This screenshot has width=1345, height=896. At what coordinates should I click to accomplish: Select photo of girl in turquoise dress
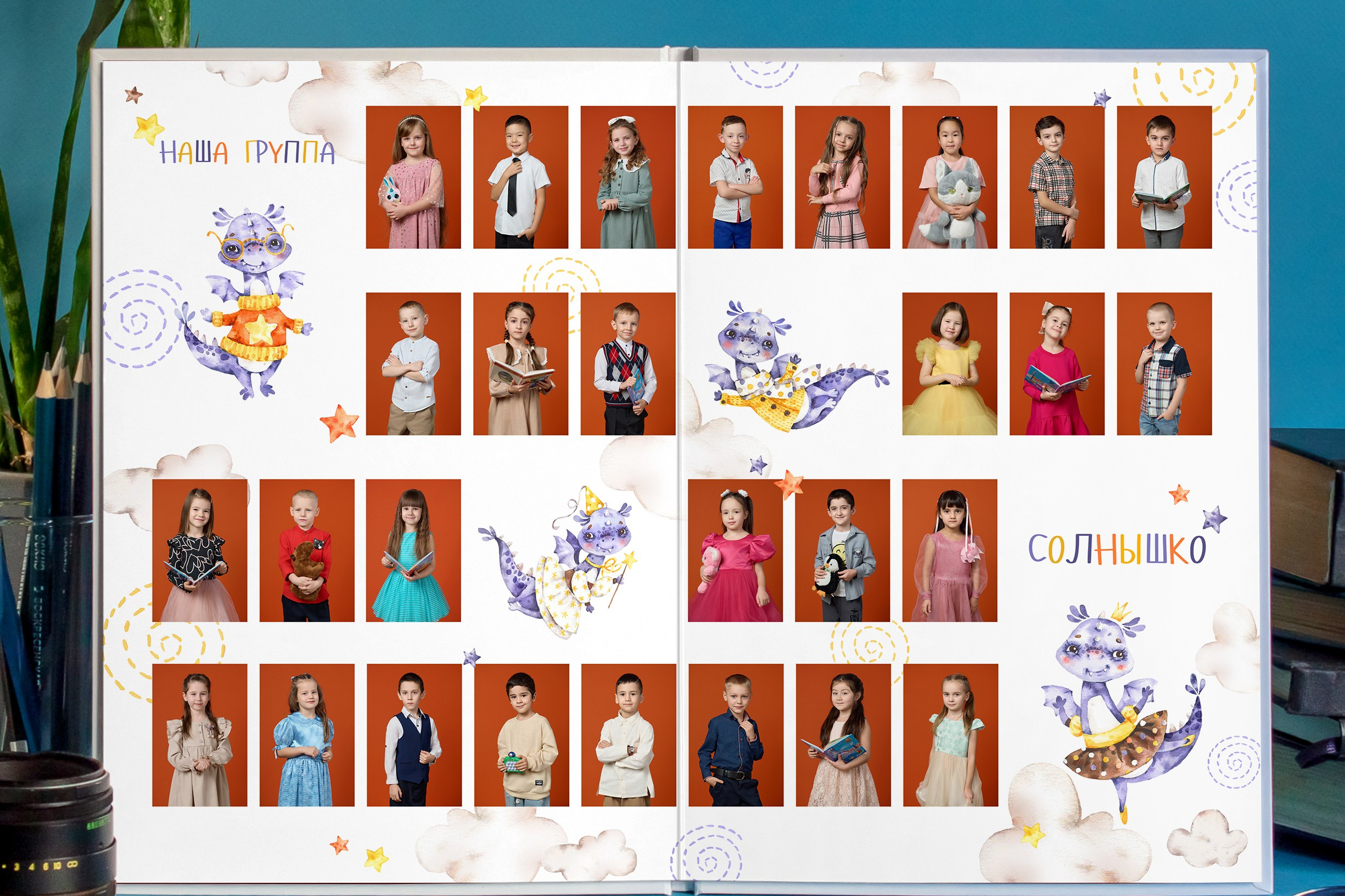pyautogui.click(x=413, y=550)
